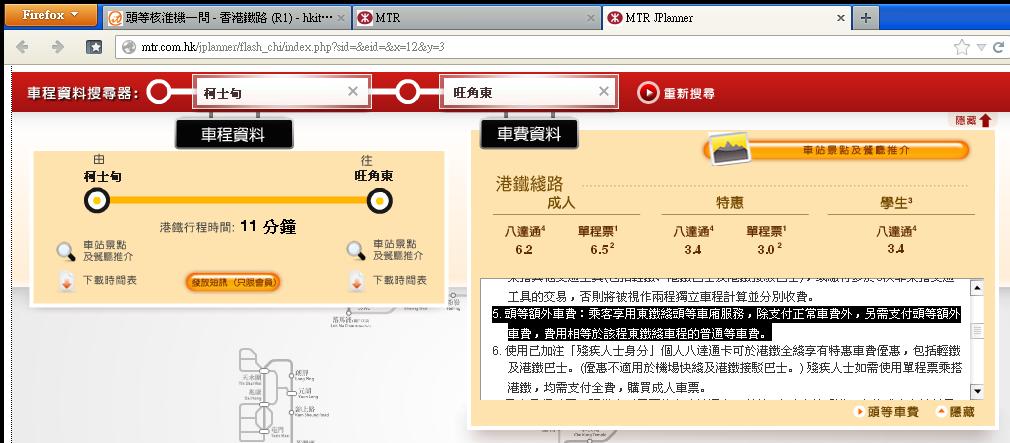This screenshot has width=1010, height=443.
Task: Open 車站景點及餐廳推介 magnifier for 旺角東
Action: (x=356, y=250)
